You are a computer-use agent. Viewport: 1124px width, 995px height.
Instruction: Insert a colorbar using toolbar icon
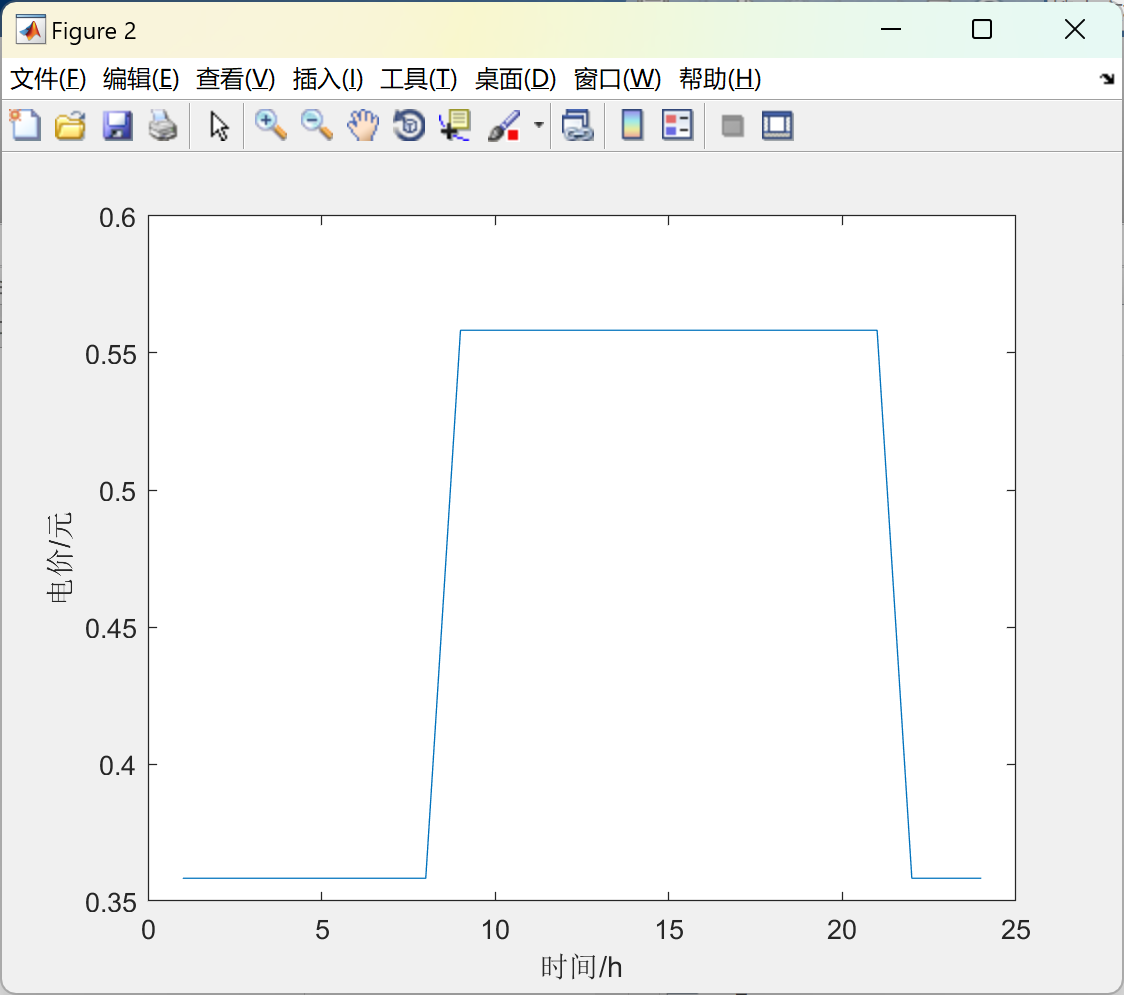[632, 125]
